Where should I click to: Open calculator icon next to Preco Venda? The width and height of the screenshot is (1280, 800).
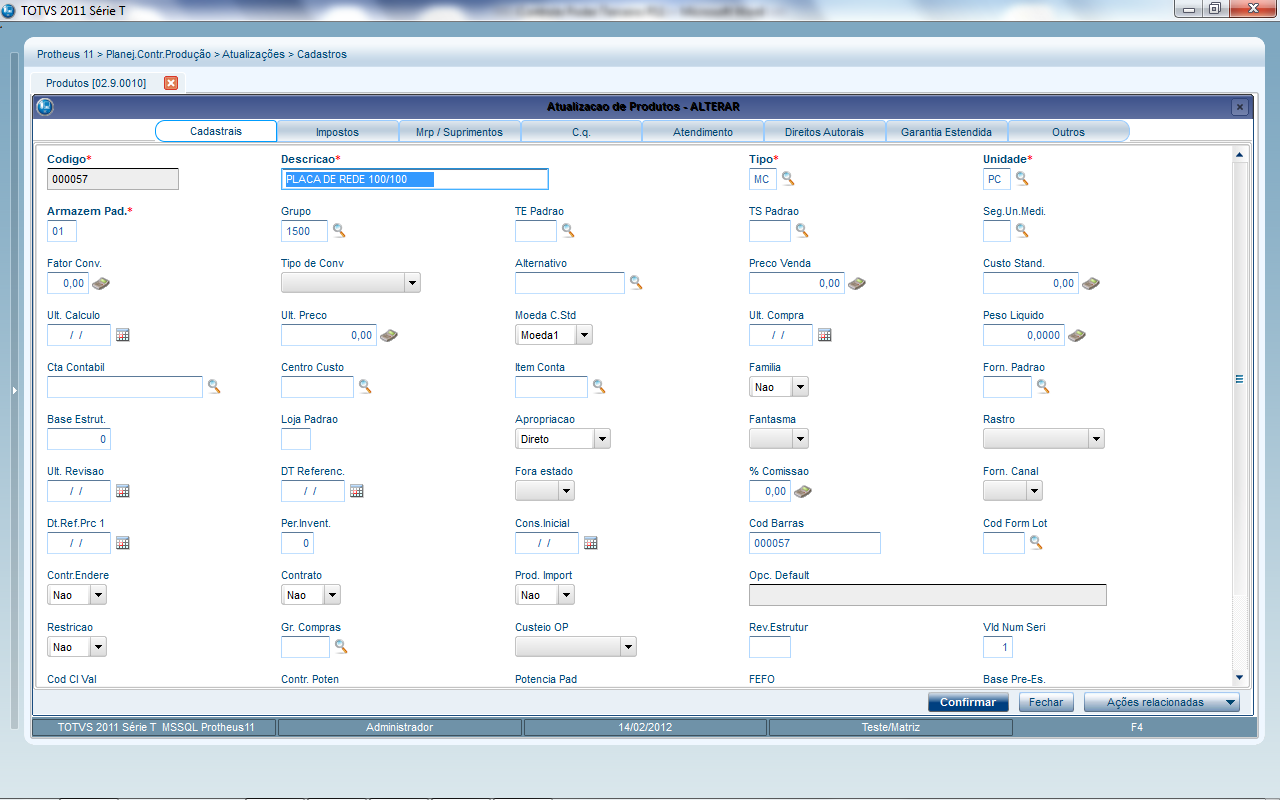pos(857,283)
